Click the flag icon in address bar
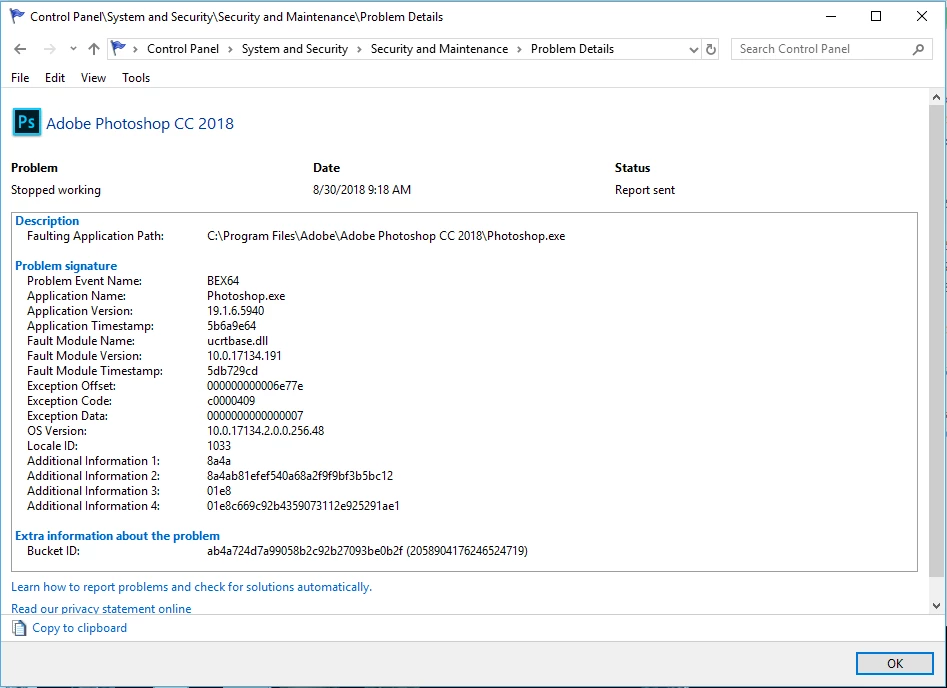 point(118,48)
